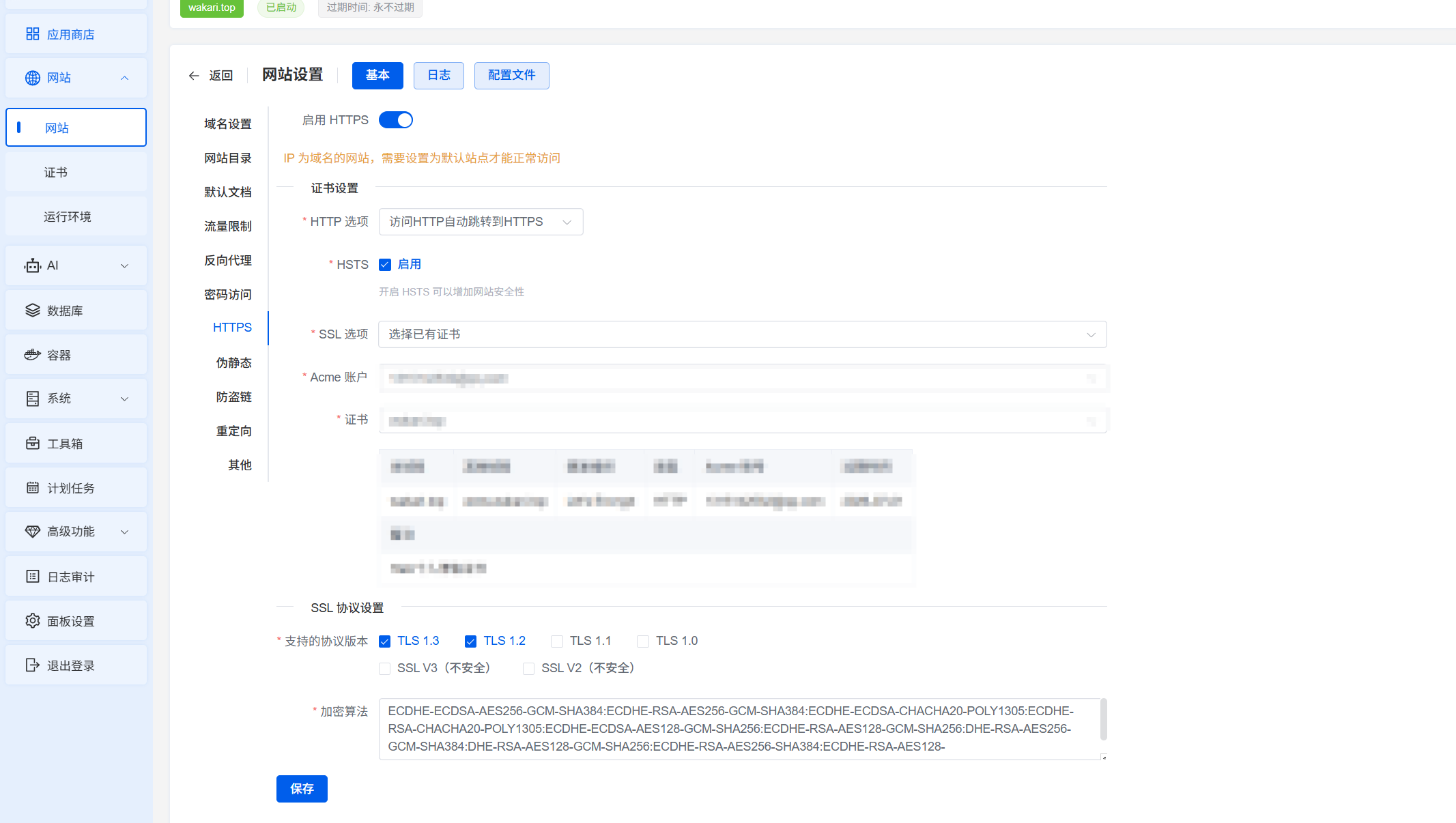
Task: Open the HTTP 选项 dropdown
Action: point(481,222)
